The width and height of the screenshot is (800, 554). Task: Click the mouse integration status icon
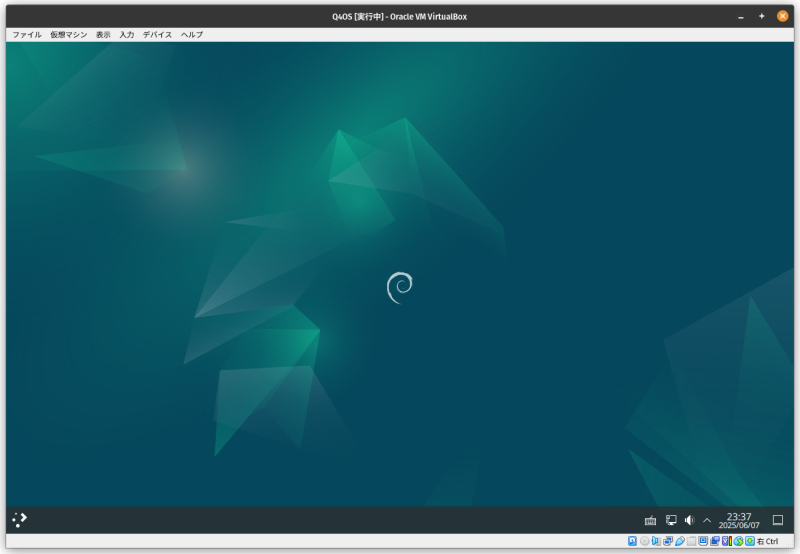(738, 541)
